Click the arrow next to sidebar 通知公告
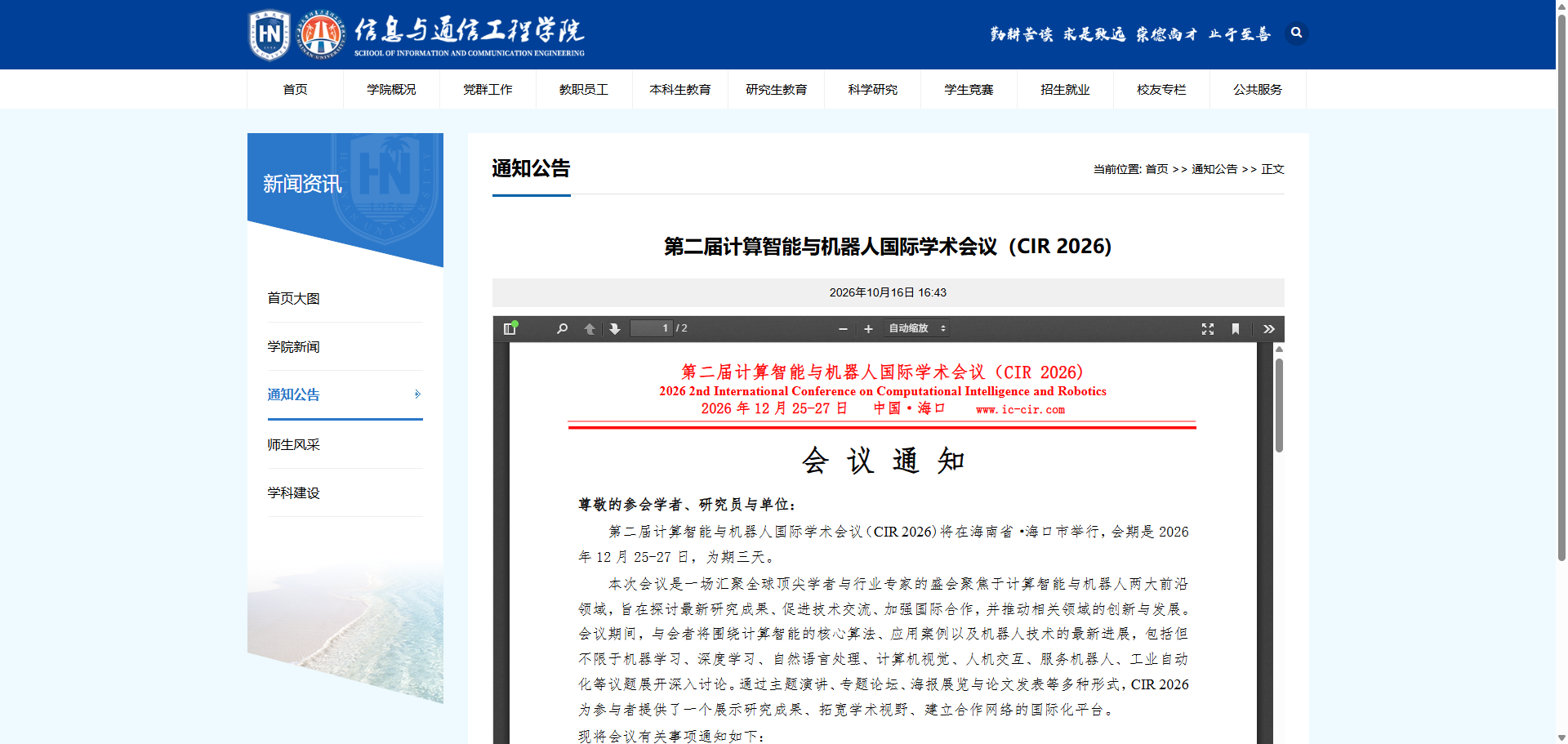The height and width of the screenshot is (744, 1568). pos(417,394)
